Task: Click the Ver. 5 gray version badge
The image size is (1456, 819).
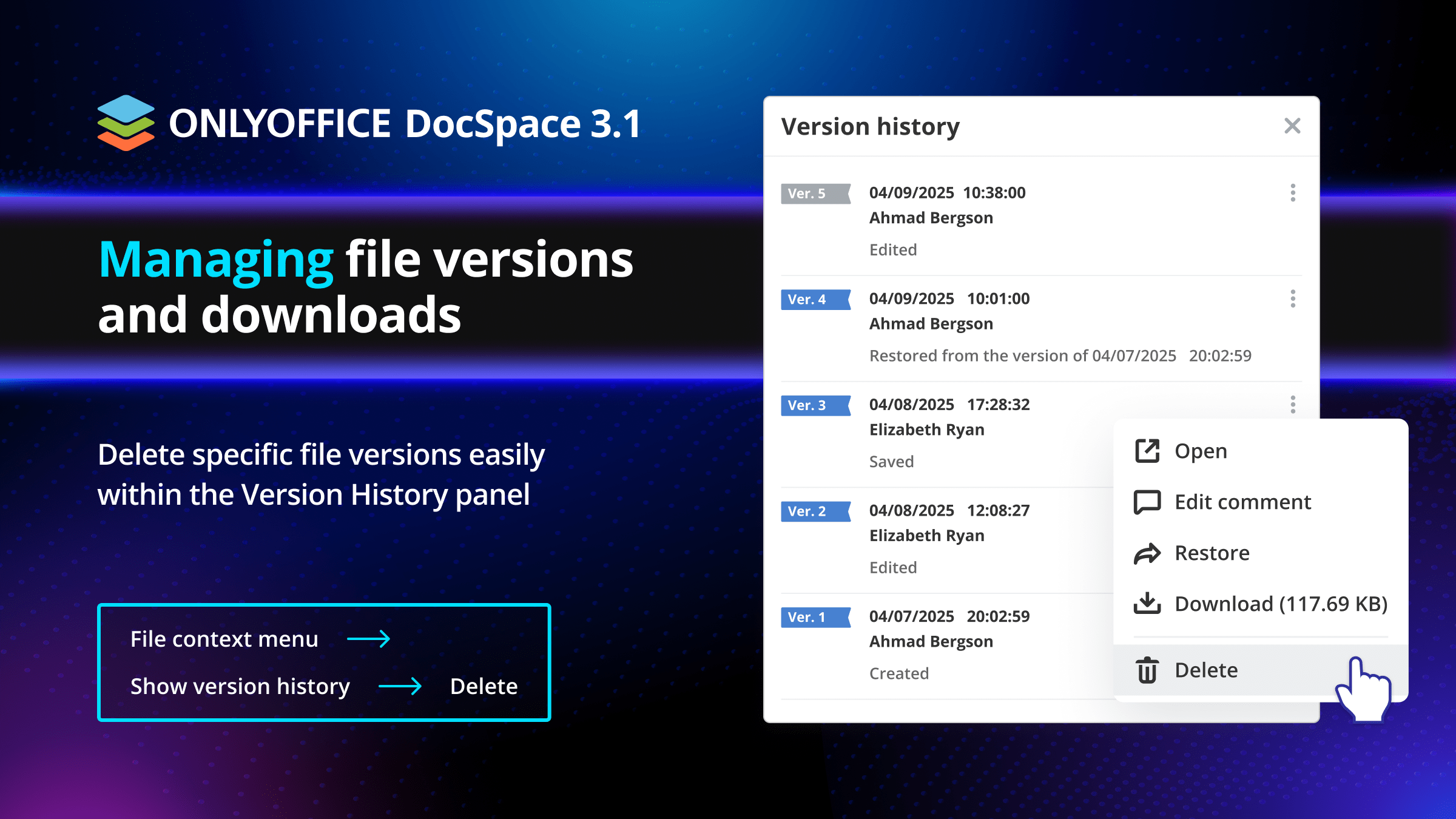Action: click(x=814, y=194)
